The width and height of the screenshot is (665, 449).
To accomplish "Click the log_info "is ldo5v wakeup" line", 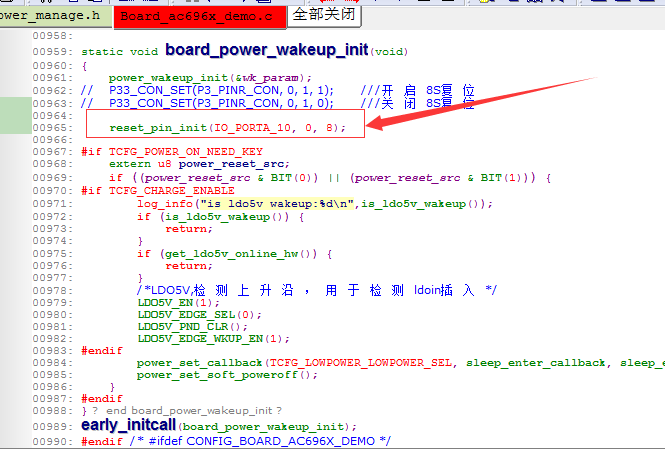I will pos(314,204).
